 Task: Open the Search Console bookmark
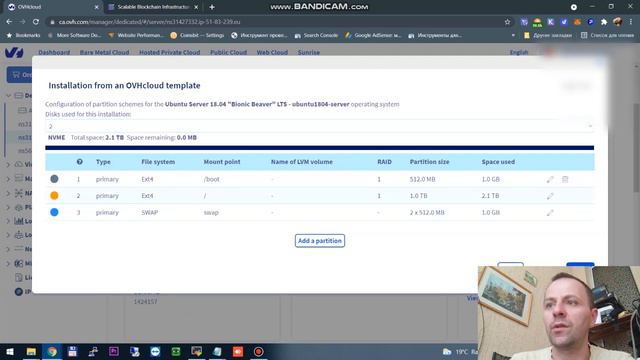click(316, 36)
